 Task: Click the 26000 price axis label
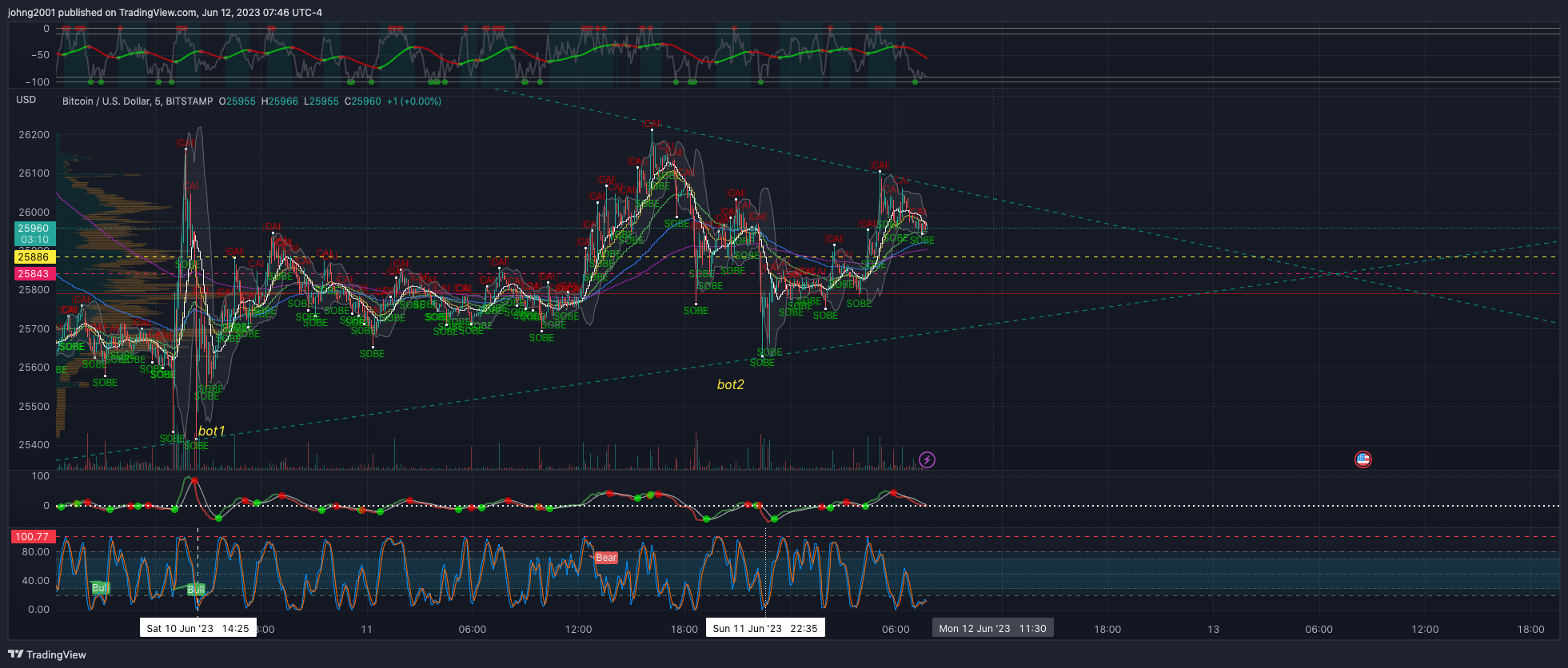coord(34,213)
